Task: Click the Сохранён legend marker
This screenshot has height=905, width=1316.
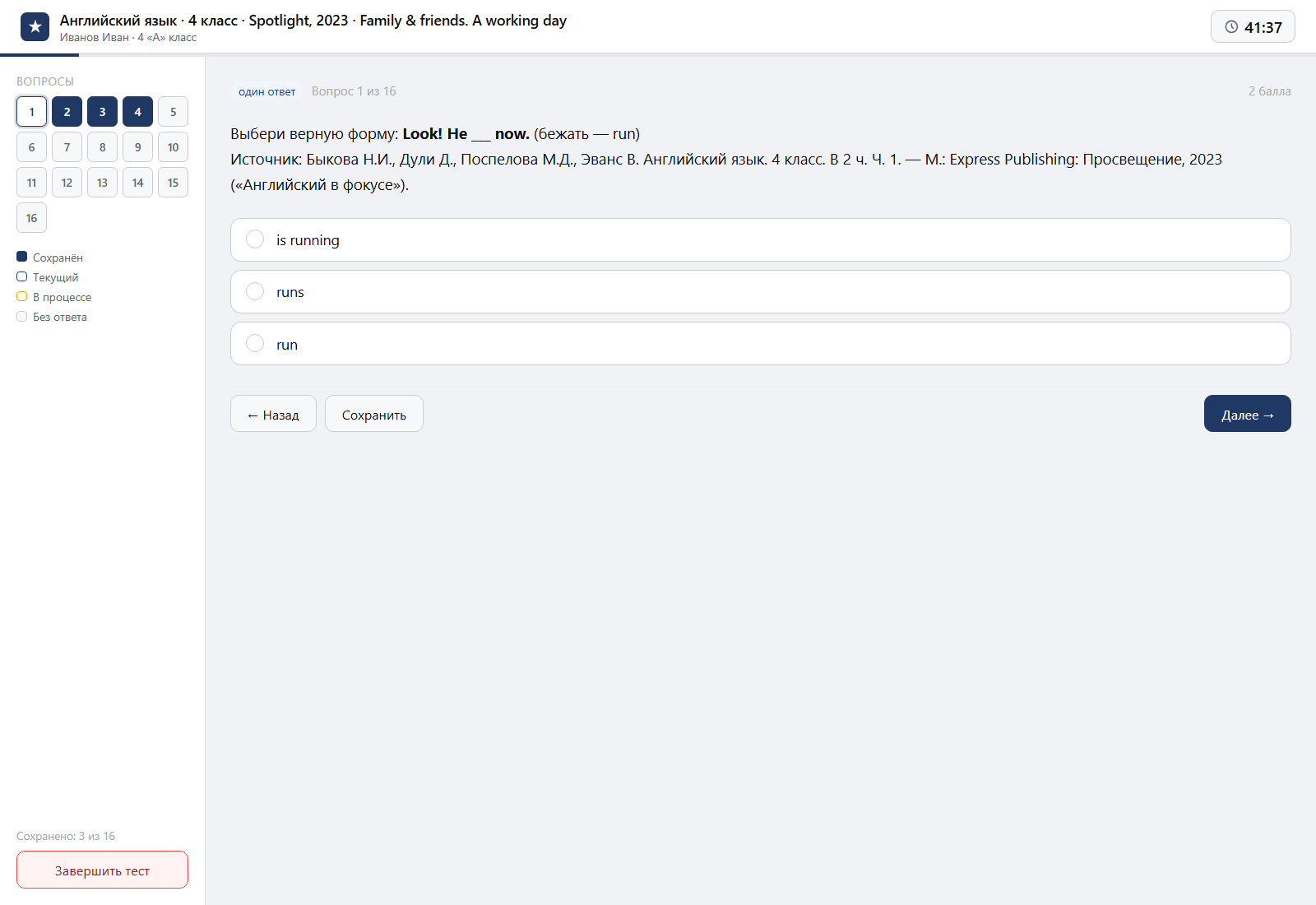Action: tap(22, 257)
